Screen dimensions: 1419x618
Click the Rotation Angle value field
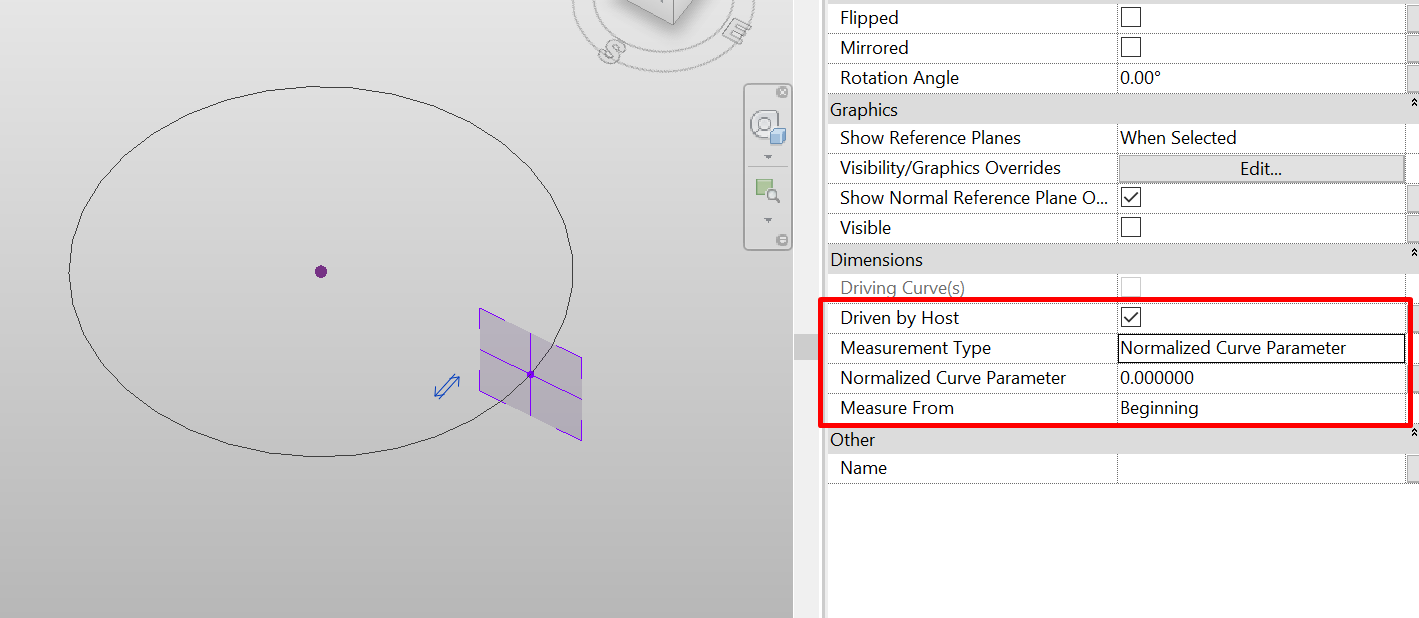(x=1261, y=78)
